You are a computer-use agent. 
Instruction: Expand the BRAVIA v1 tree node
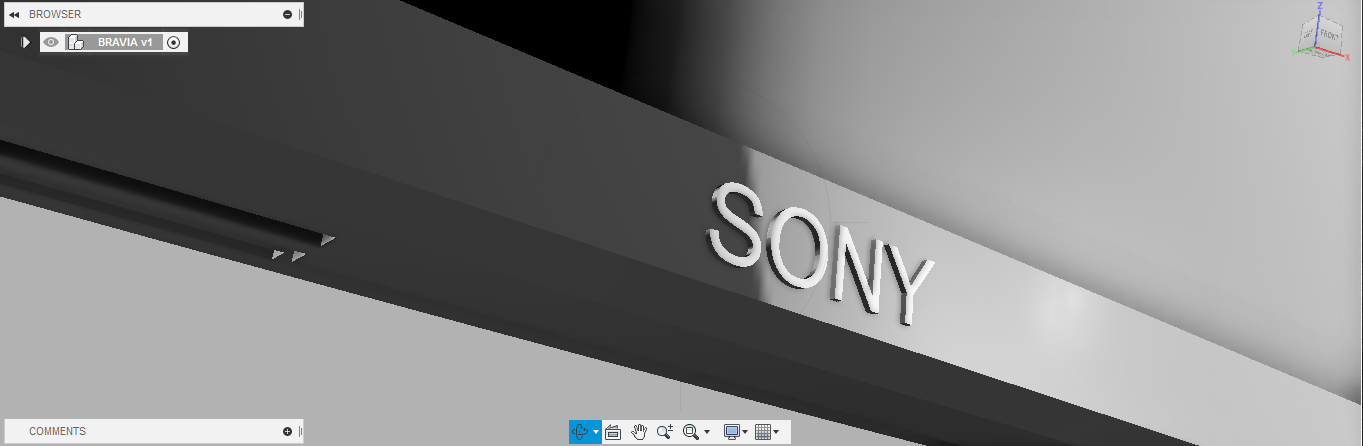[x=25, y=42]
